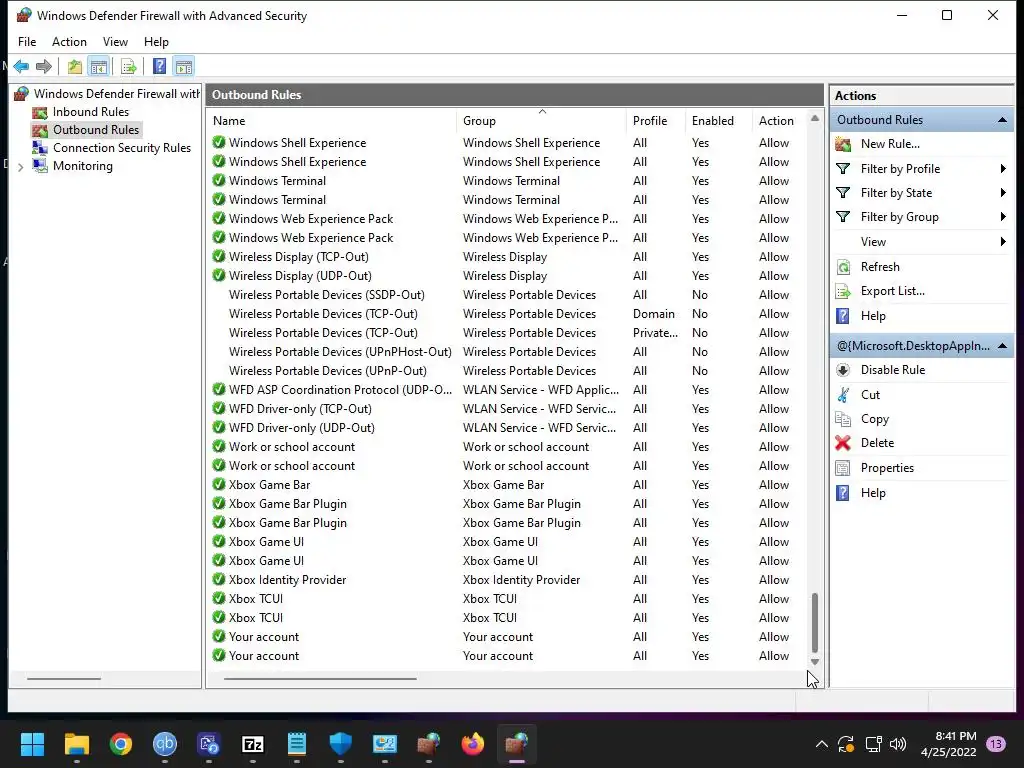Select Wireless Portable Devices (UPnPHost-Out) rule
Screen dimensions: 1024x768
tap(340, 351)
